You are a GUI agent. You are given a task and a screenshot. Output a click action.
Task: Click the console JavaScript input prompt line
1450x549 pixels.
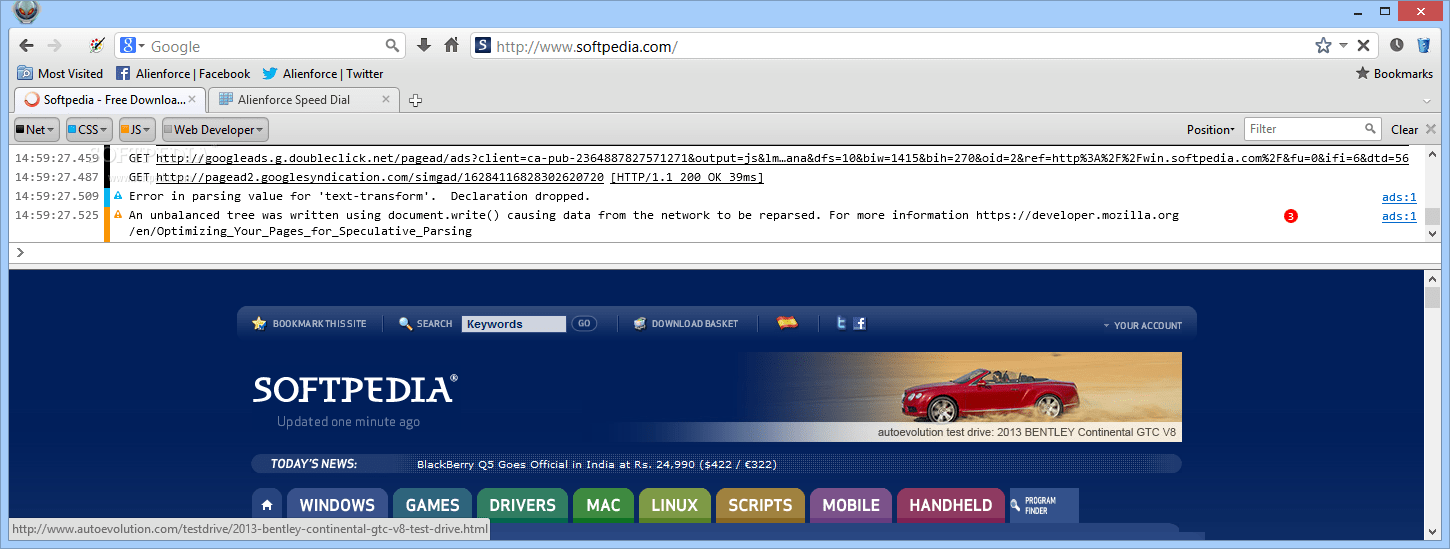(725, 253)
